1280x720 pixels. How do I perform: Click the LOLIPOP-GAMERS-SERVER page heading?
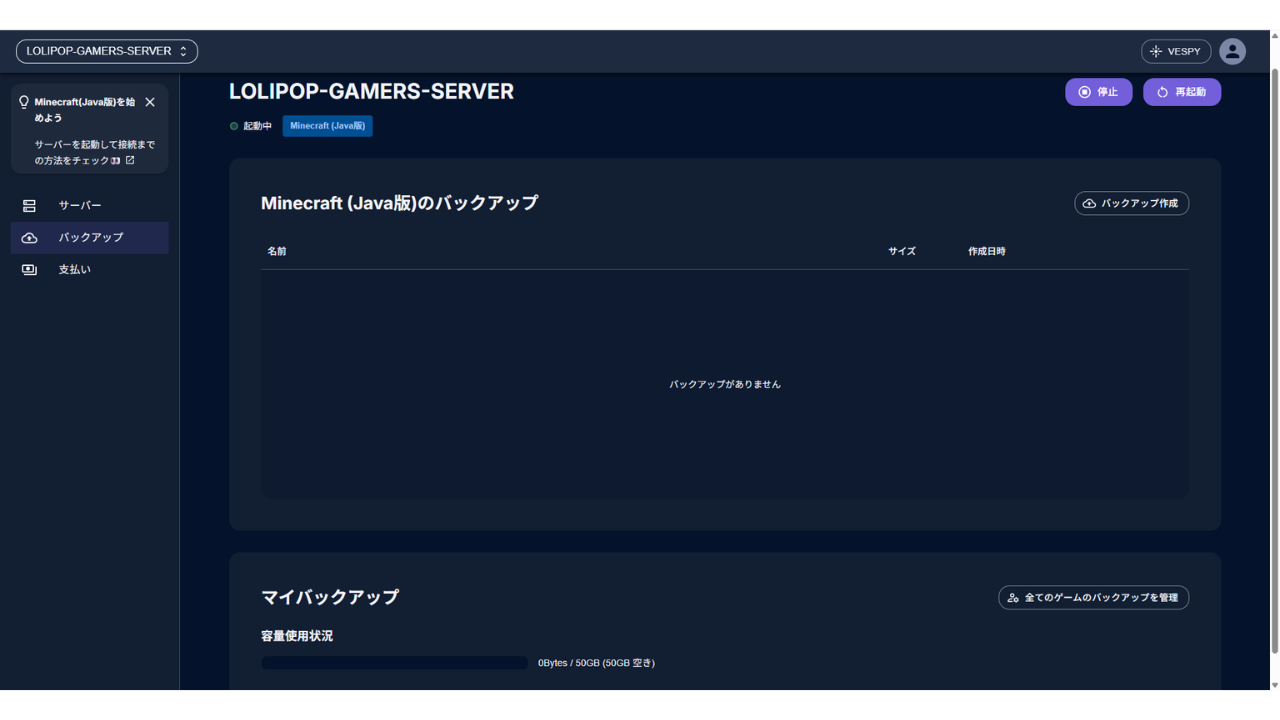coord(371,91)
